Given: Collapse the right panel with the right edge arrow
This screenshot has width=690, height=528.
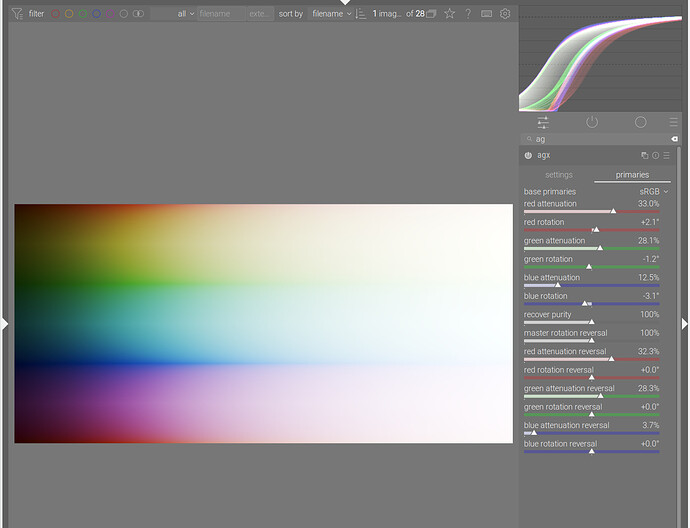Looking at the screenshot, I should [x=685, y=324].
